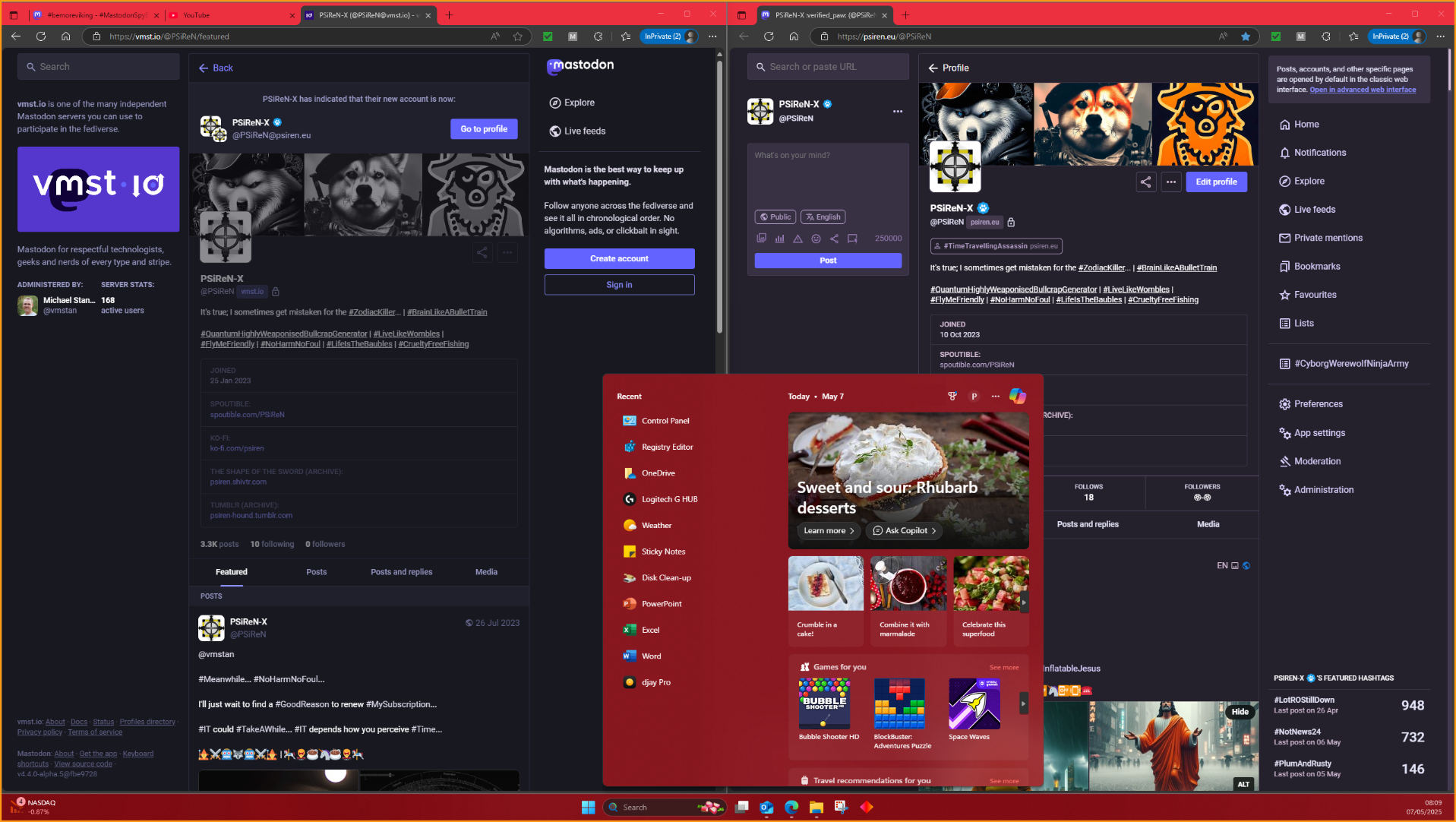1456x822 pixels.
Task: Open Private mentions in the psiren.eu sidebar
Action: 1321,238
